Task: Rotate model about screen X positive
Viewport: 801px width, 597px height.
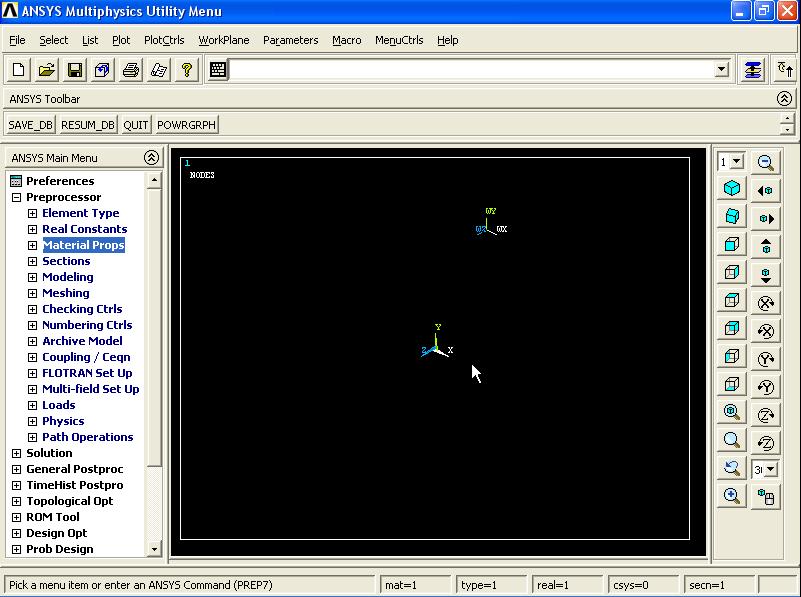Action: click(x=765, y=303)
